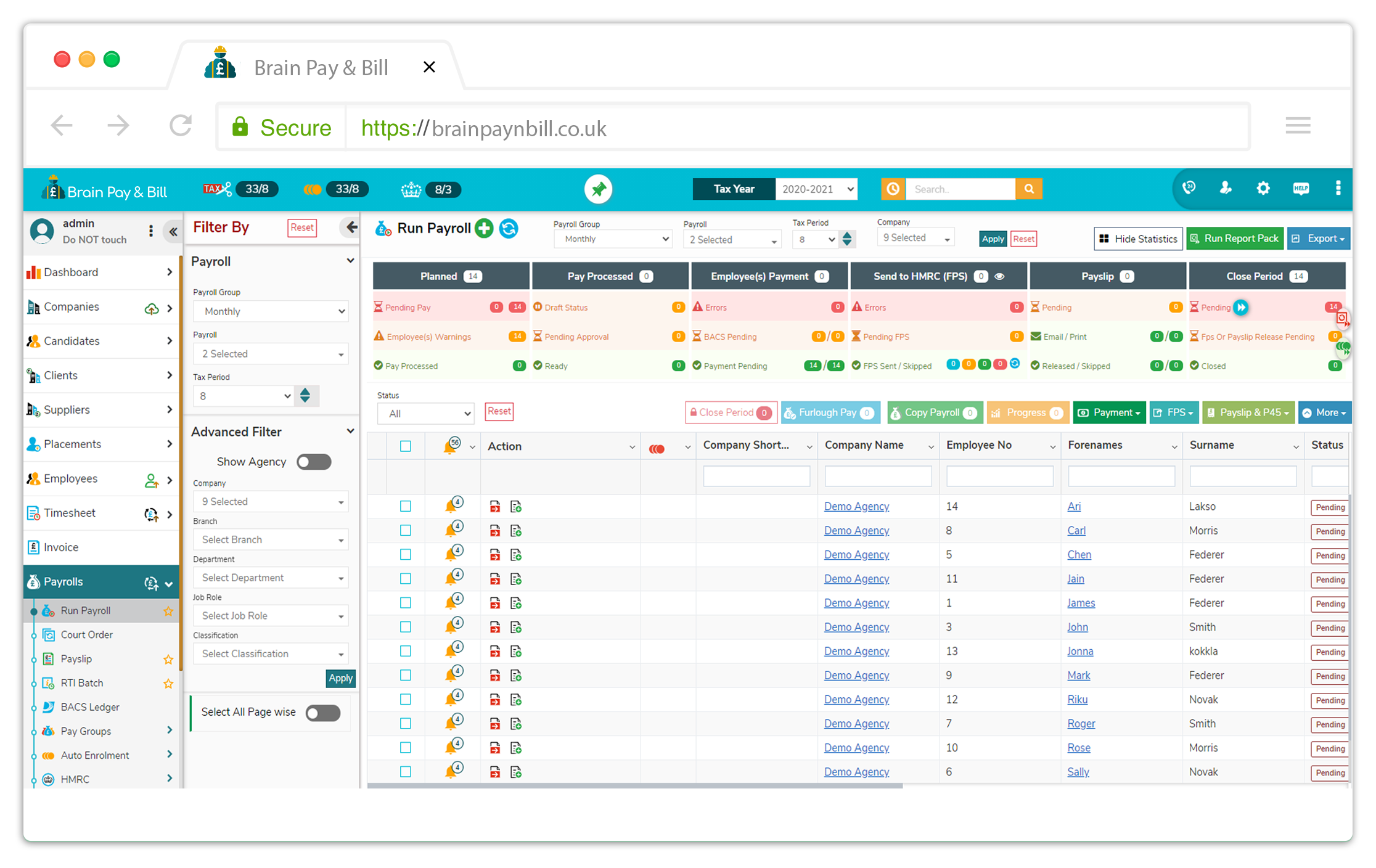The width and height of the screenshot is (1376, 868).
Task: Open top Payroll Group Monthly dropdown
Action: (x=613, y=239)
